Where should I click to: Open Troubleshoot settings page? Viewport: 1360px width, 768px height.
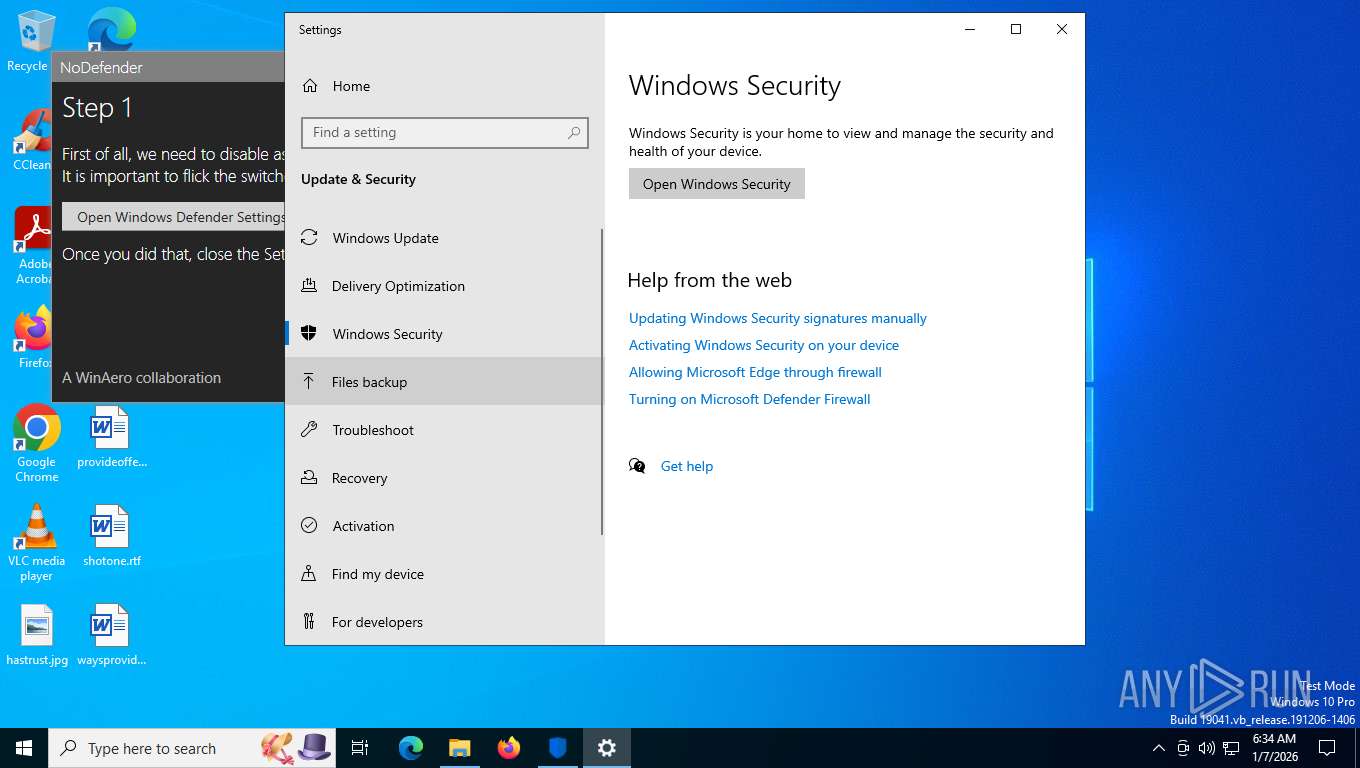tap(444, 430)
